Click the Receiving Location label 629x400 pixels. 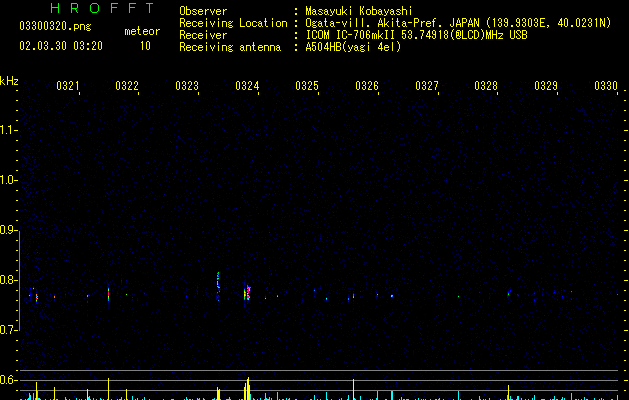233,23
